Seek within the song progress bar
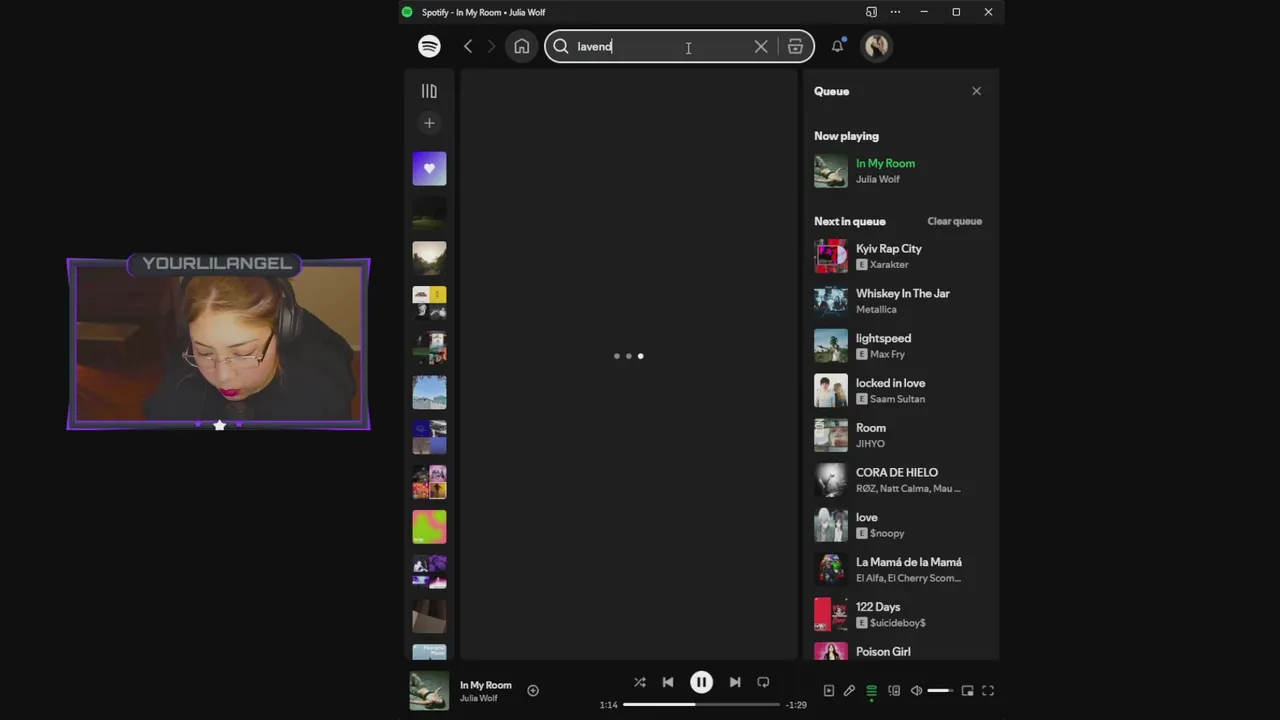This screenshot has width=1280, height=720. [701, 705]
